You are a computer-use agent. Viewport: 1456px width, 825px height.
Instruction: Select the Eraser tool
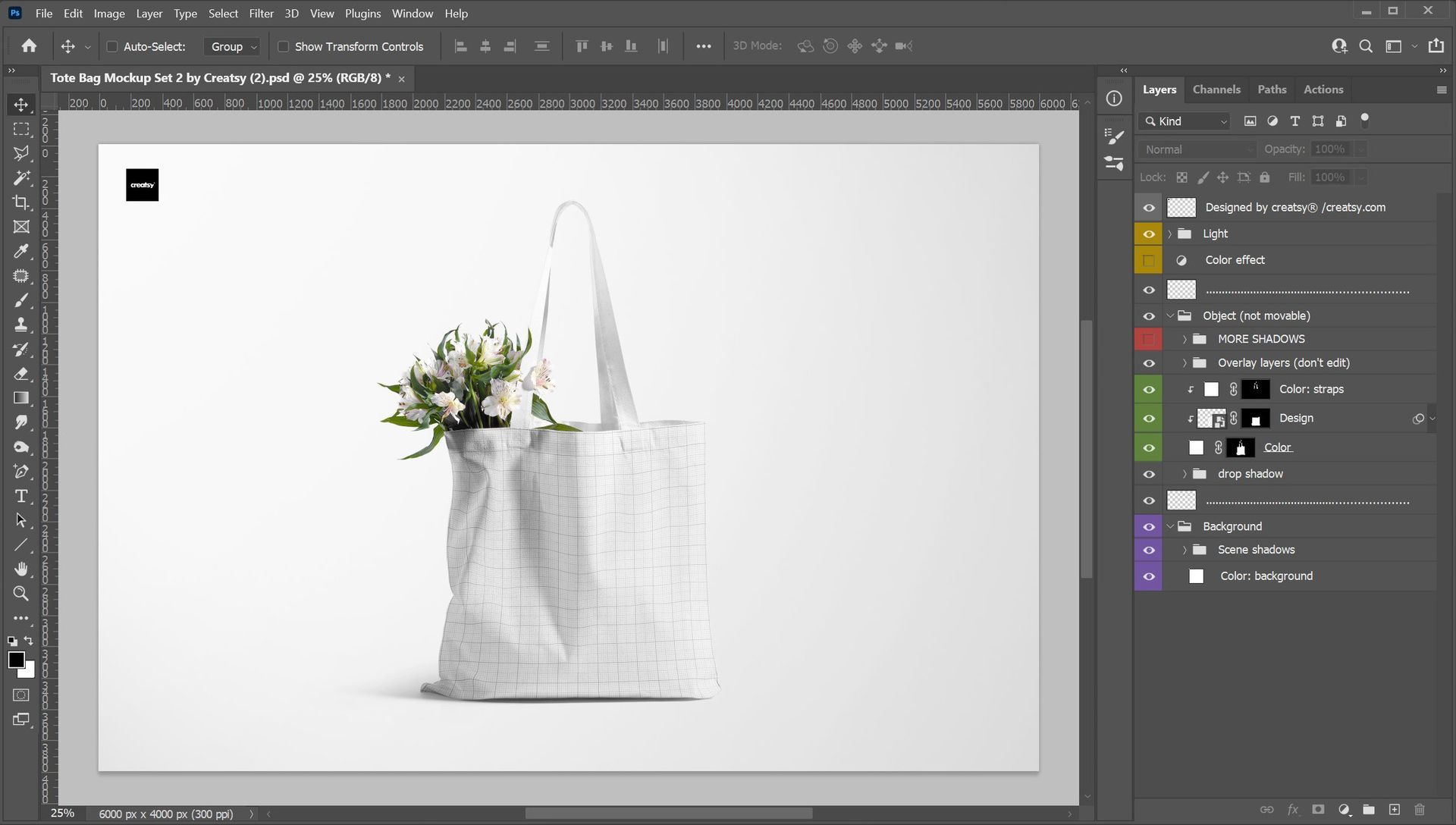[x=21, y=374]
